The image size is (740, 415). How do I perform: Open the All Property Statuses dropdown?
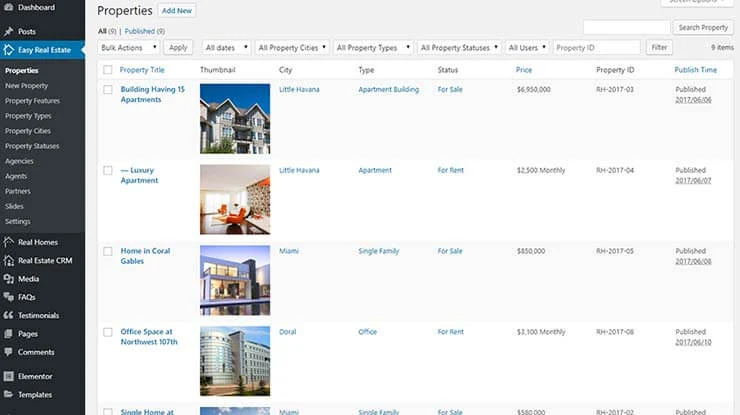point(459,48)
